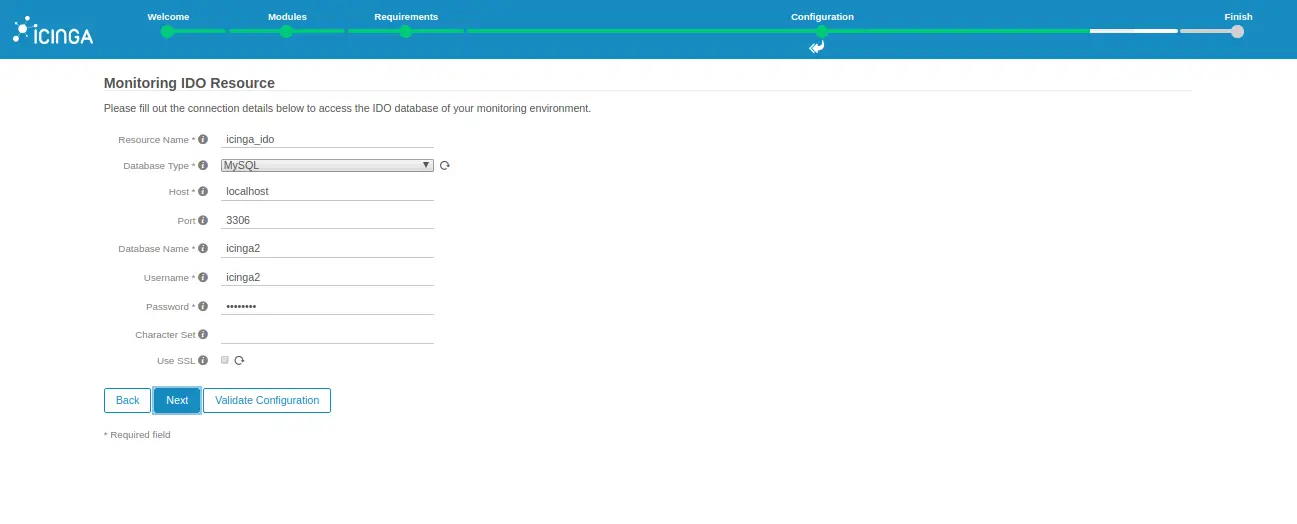Click the Database Type label
Screen dimensions: 1297x524
click(158, 166)
